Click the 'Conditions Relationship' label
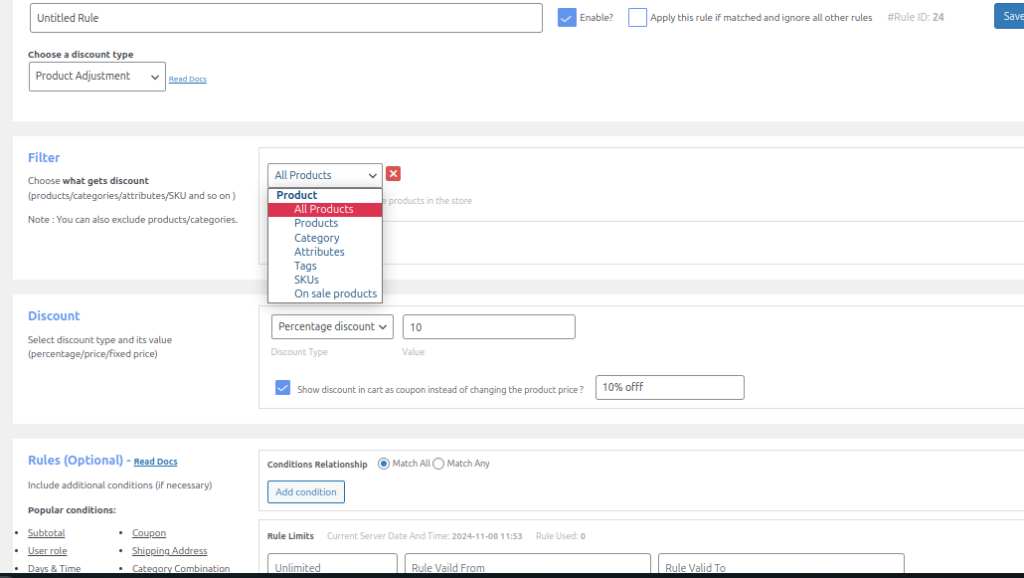The height and width of the screenshot is (578, 1024). [x=317, y=464]
